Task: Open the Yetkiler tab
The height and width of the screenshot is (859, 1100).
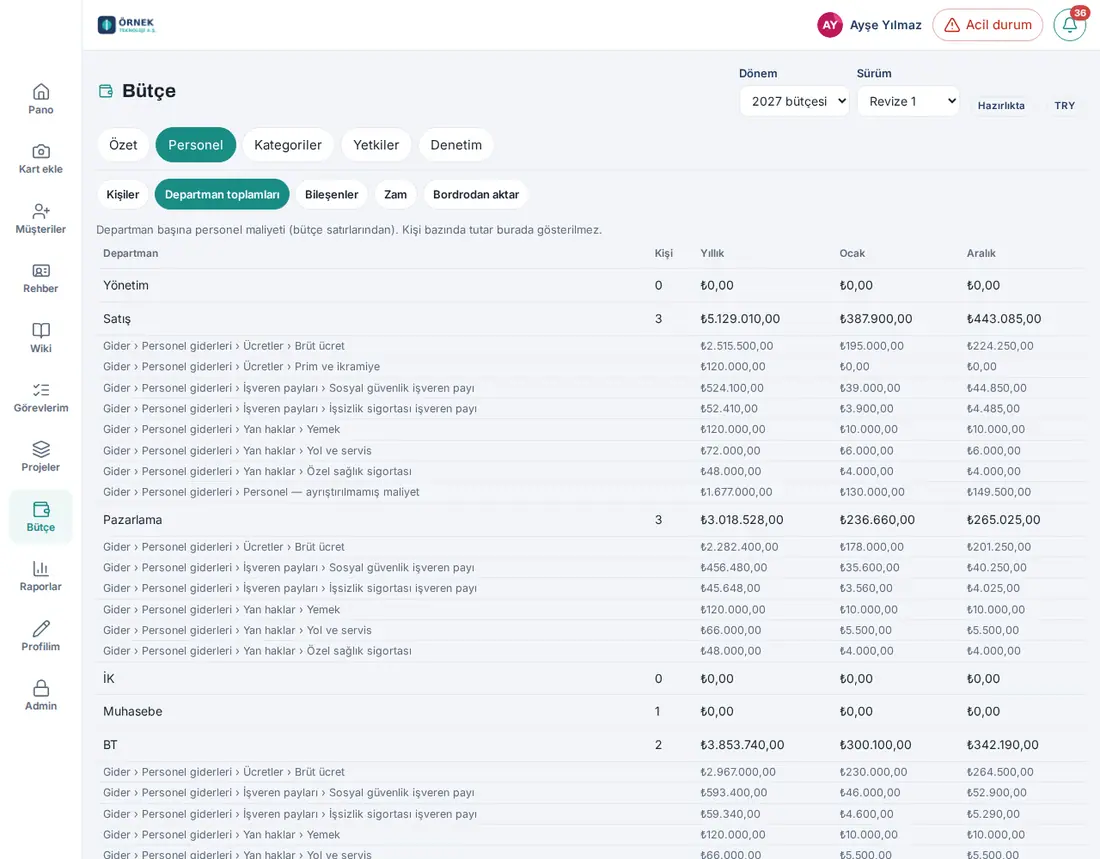Action: point(376,145)
